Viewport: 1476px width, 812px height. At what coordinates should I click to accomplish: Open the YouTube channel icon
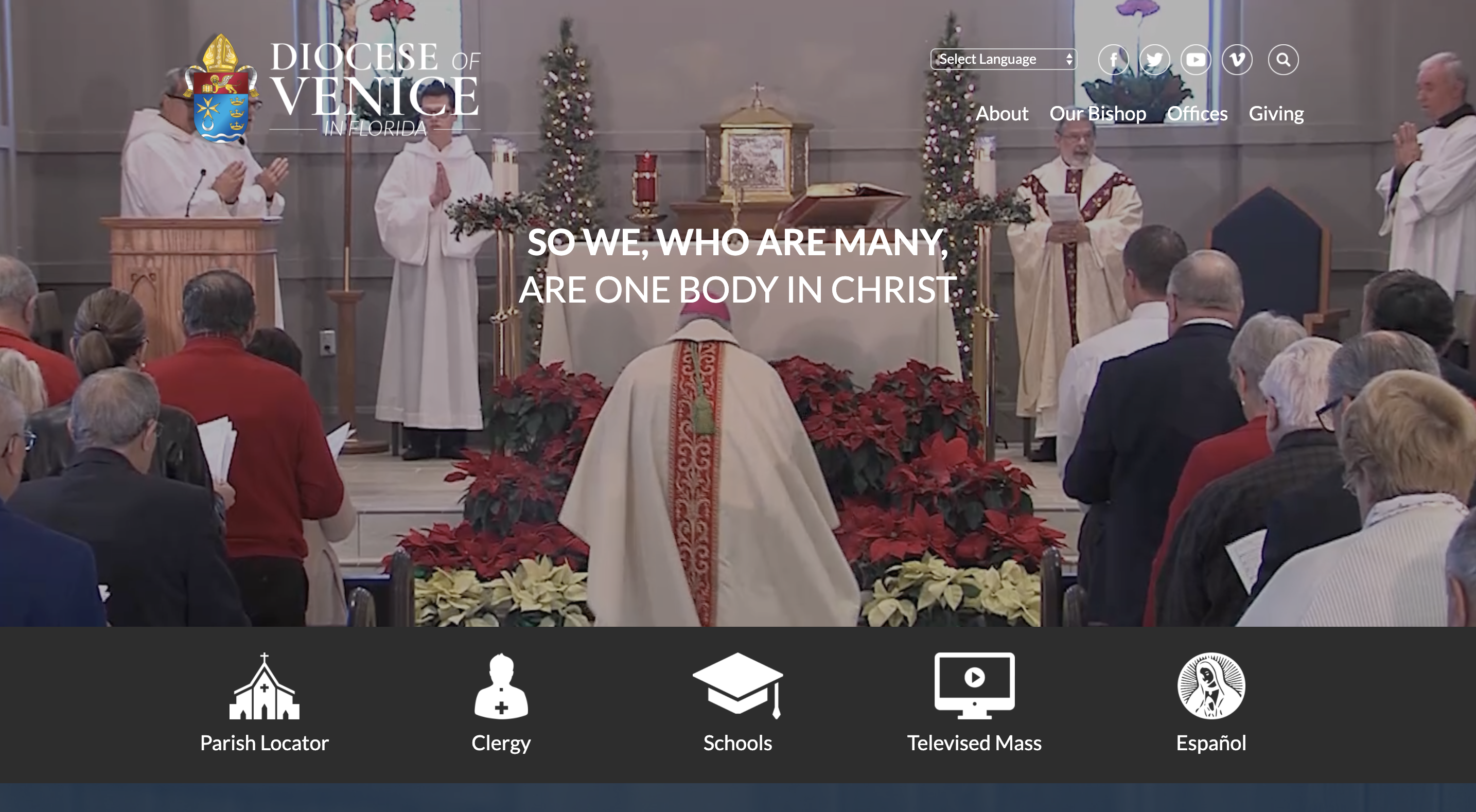tap(1196, 60)
